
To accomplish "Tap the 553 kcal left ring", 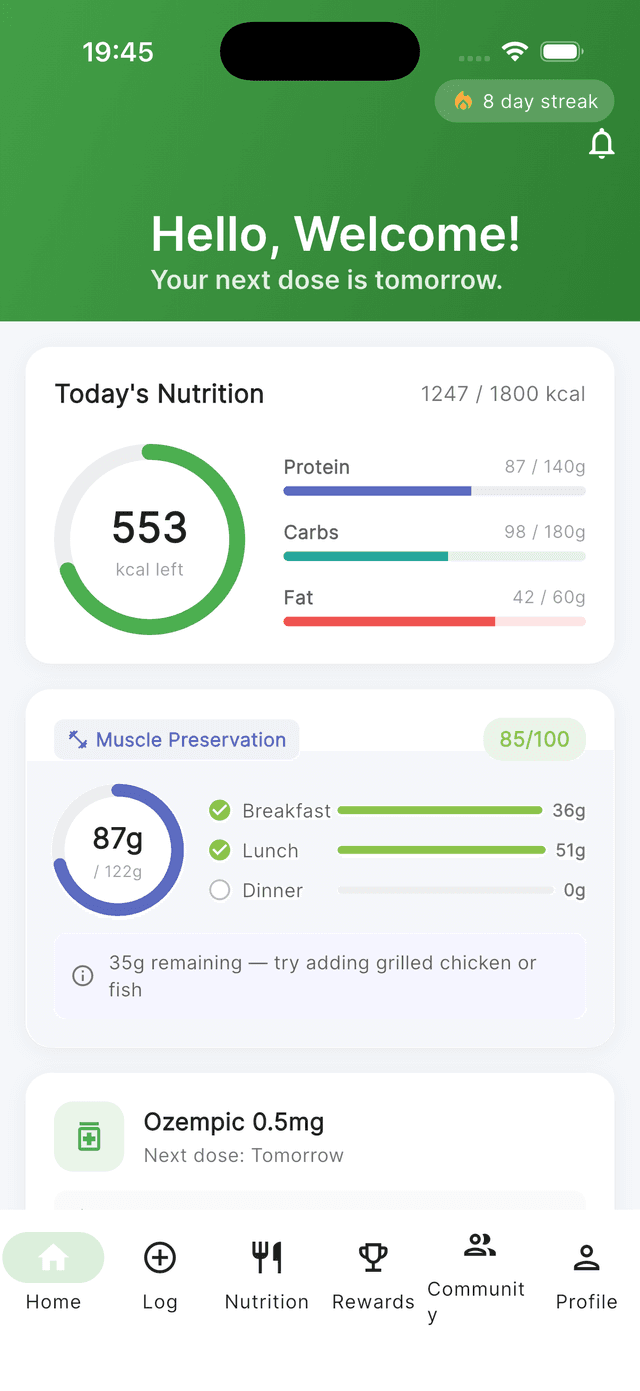I will coord(149,540).
